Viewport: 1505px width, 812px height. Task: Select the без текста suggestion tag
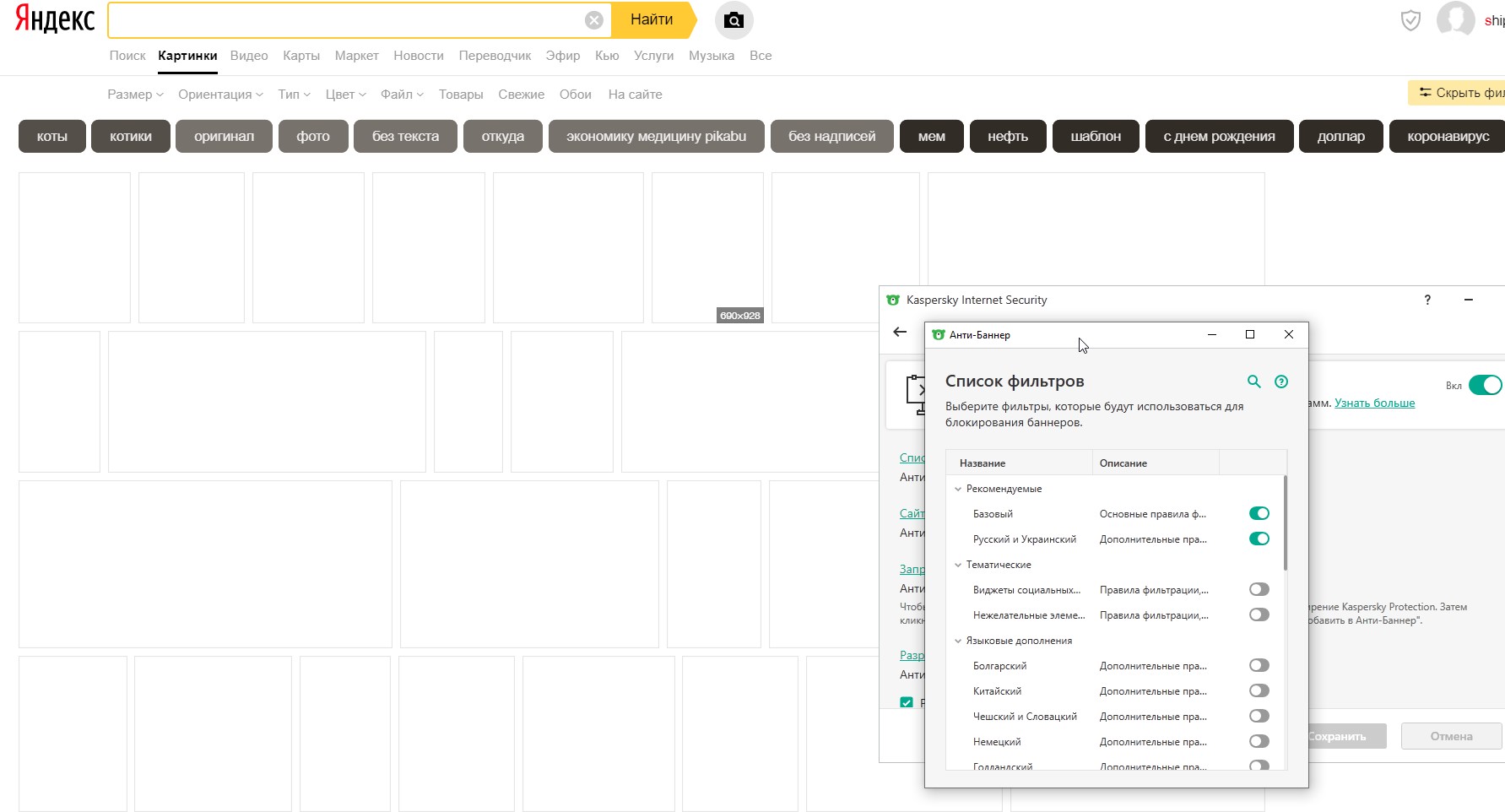[405, 136]
